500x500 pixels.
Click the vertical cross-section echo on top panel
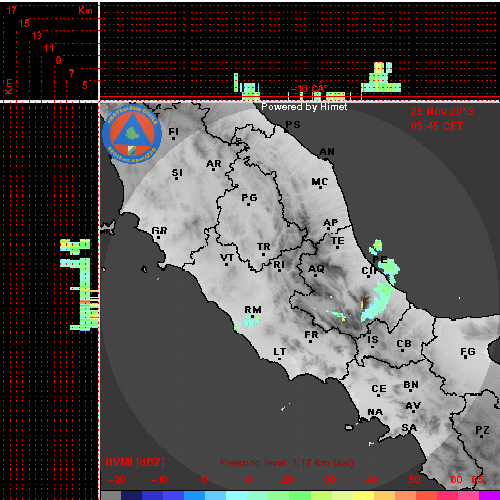click(x=381, y=77)
